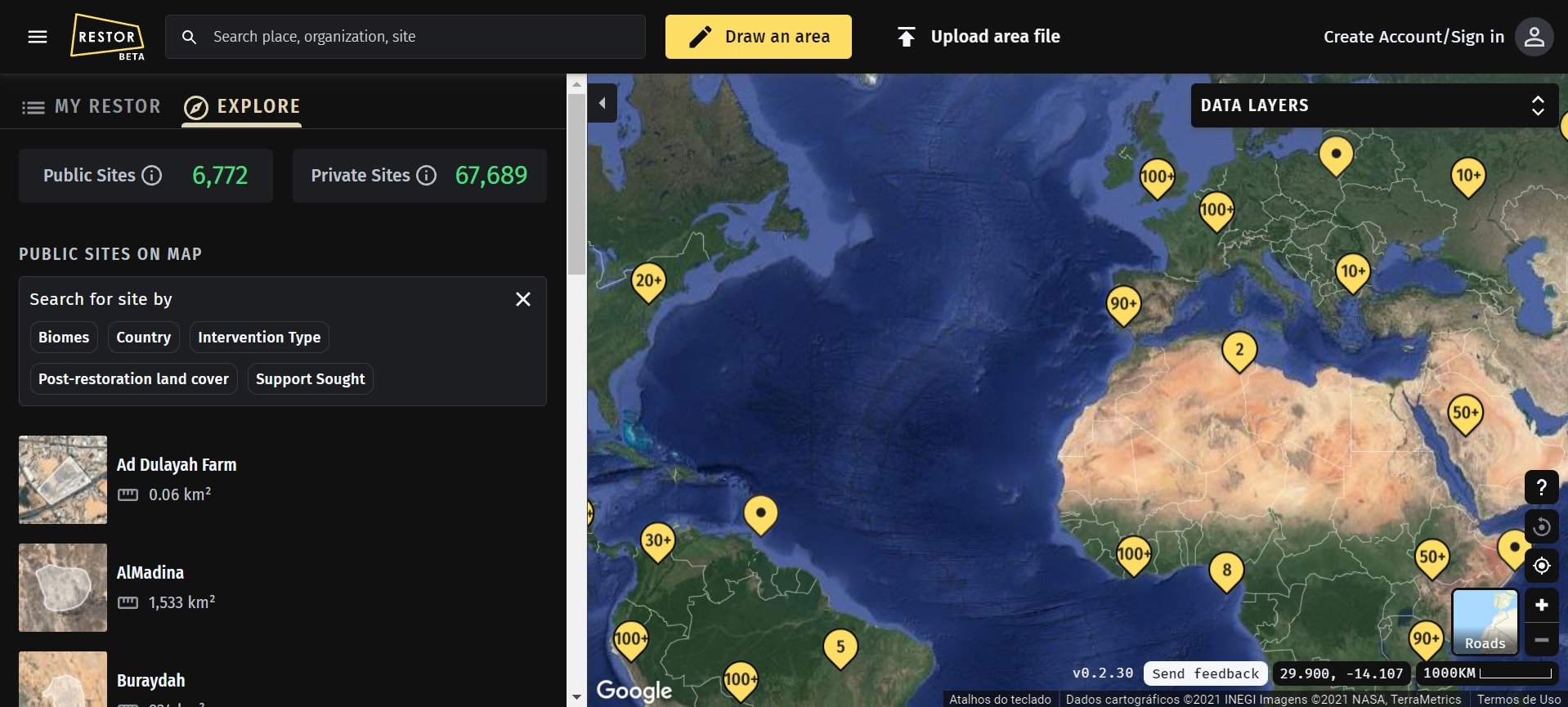This screenshot has width=1568, height=707.
Task: Click the 10+ marker over the Balkans
Action: [x=1353, y=274]
